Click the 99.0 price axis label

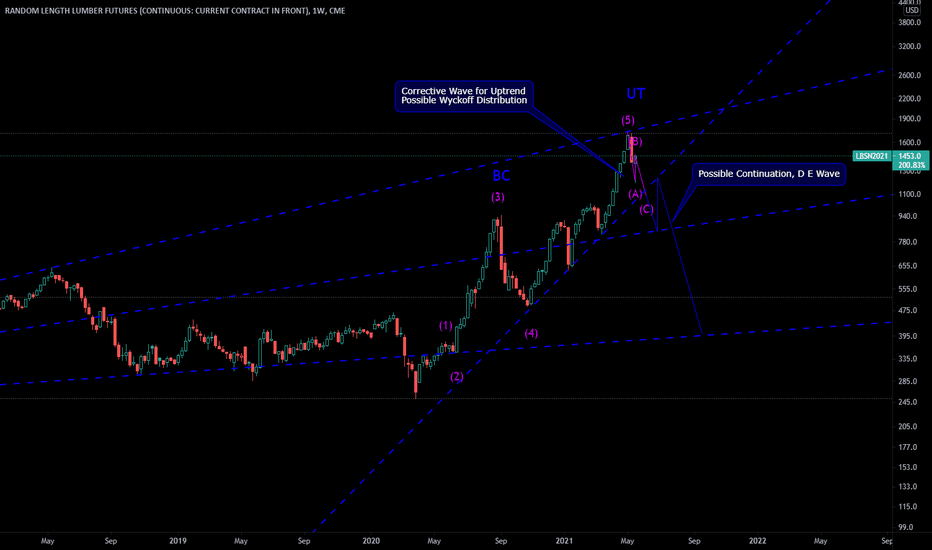pyautogui.click(x=906, y=527)
